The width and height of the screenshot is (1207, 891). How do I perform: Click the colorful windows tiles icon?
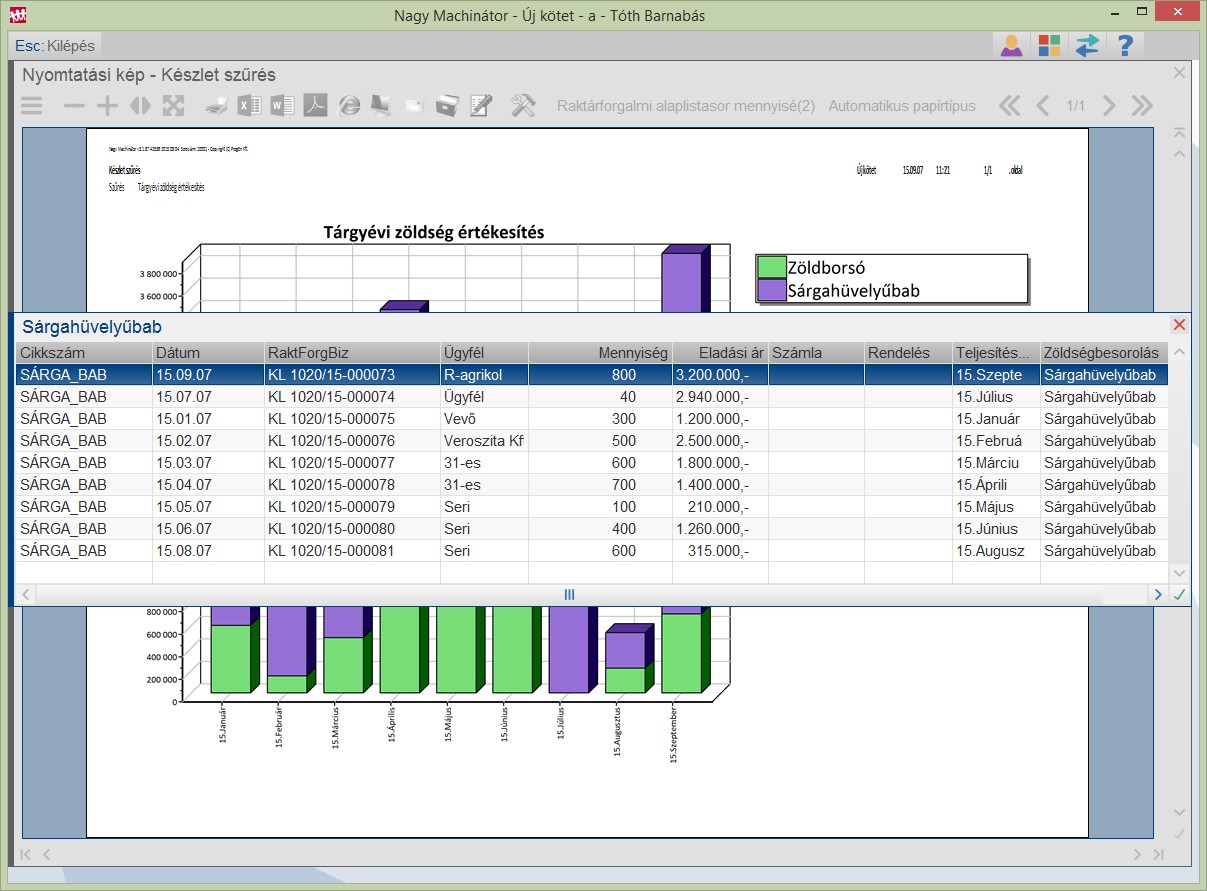pos(1049,45)
